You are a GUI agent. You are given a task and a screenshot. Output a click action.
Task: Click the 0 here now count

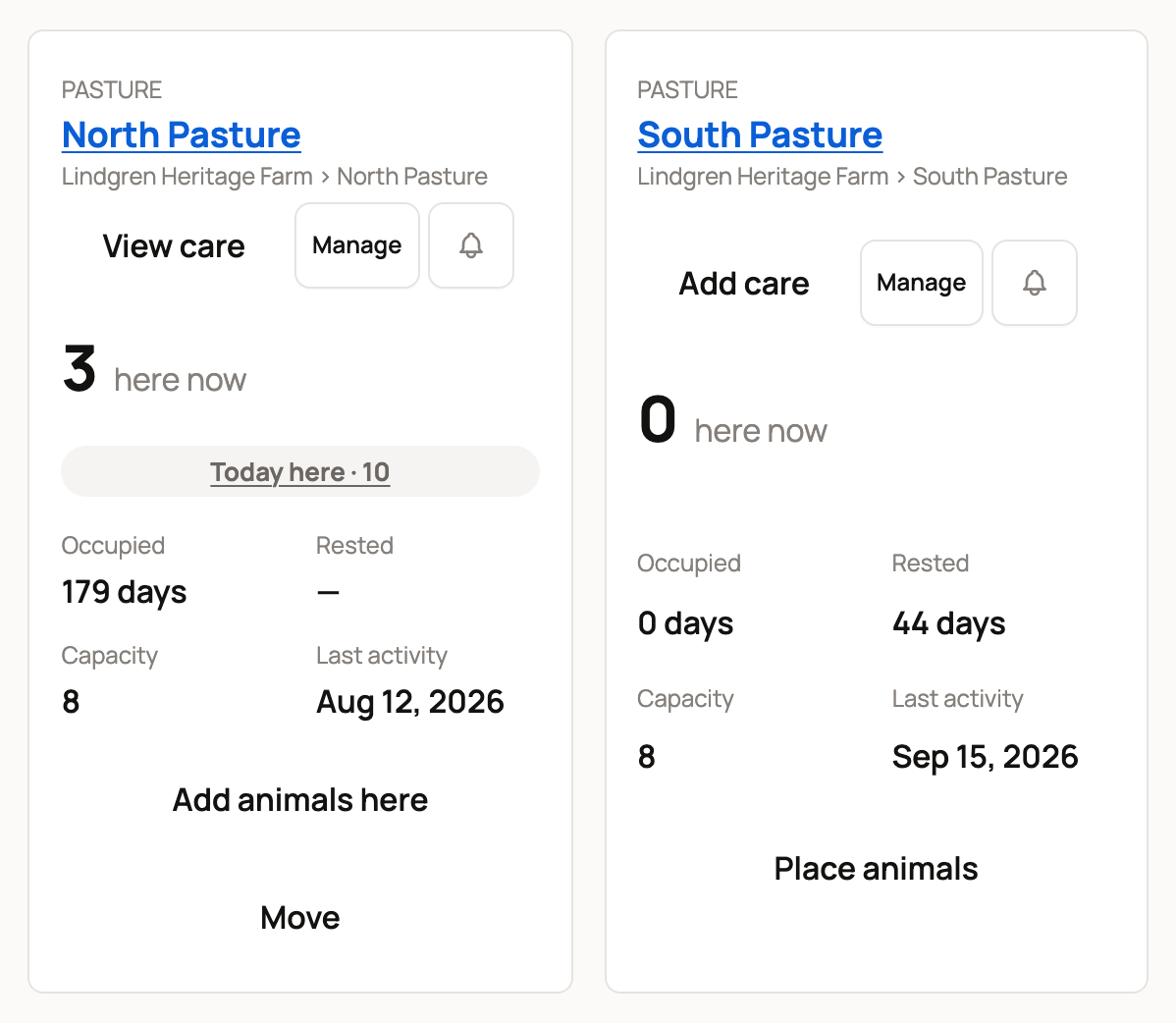pos(732,421)
